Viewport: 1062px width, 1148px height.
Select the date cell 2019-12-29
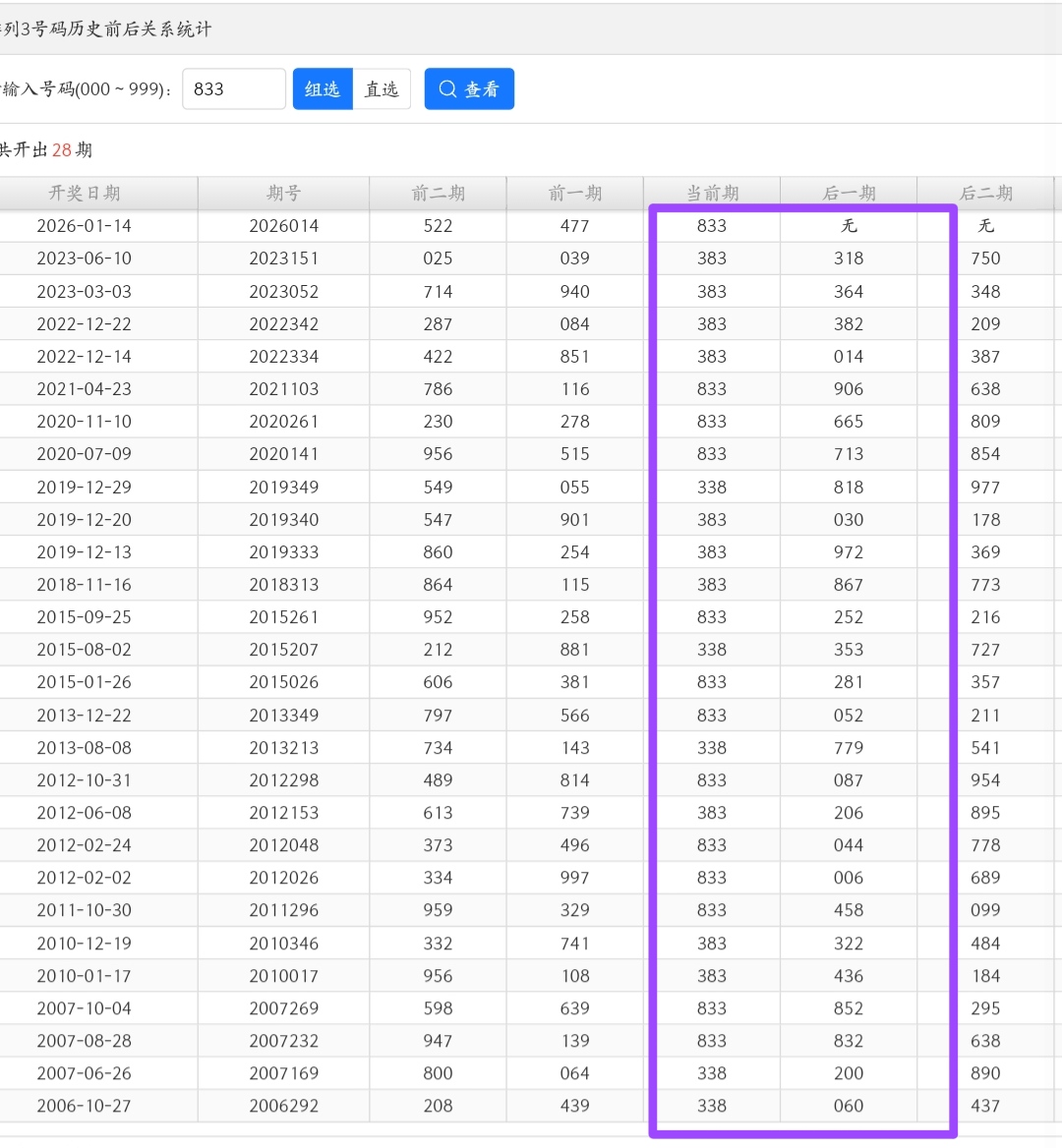[x=85, y=488]
